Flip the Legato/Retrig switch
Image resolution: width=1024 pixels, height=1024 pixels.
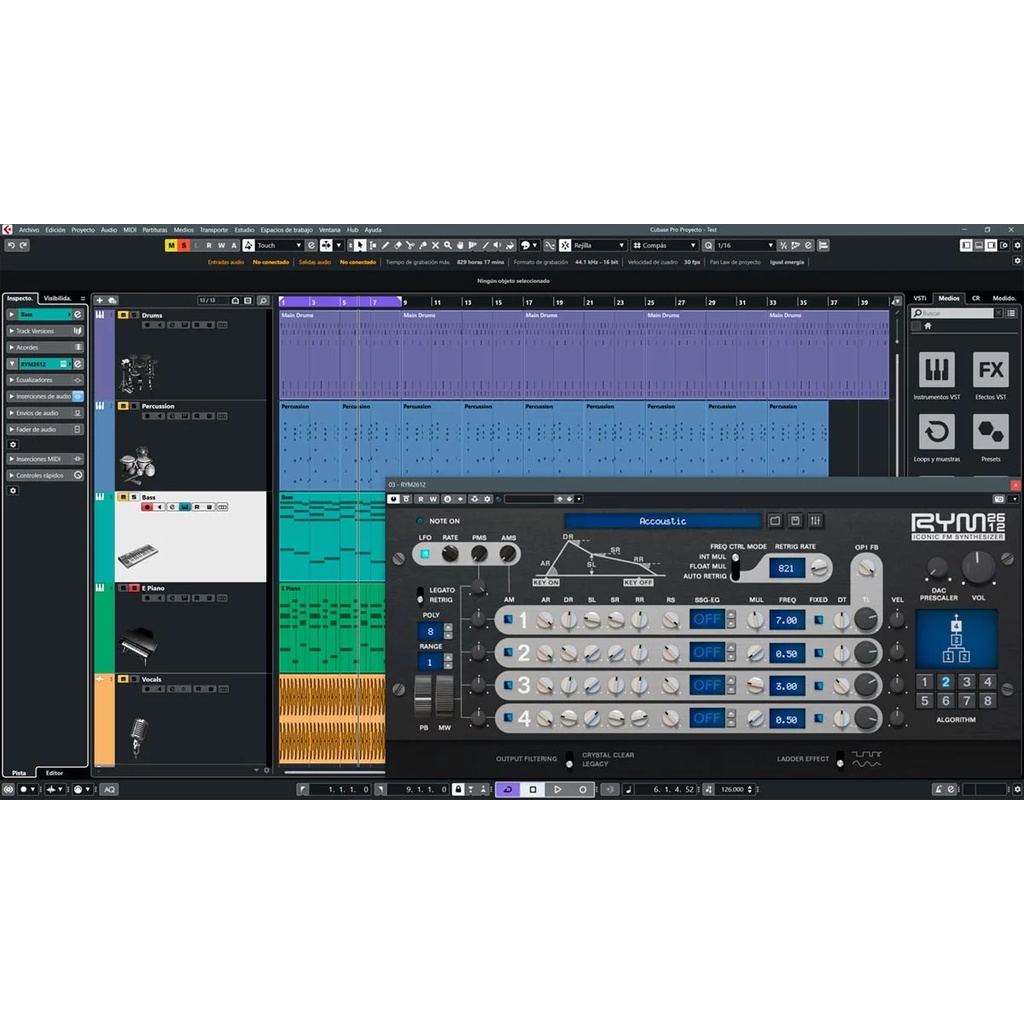pos(420,595)
